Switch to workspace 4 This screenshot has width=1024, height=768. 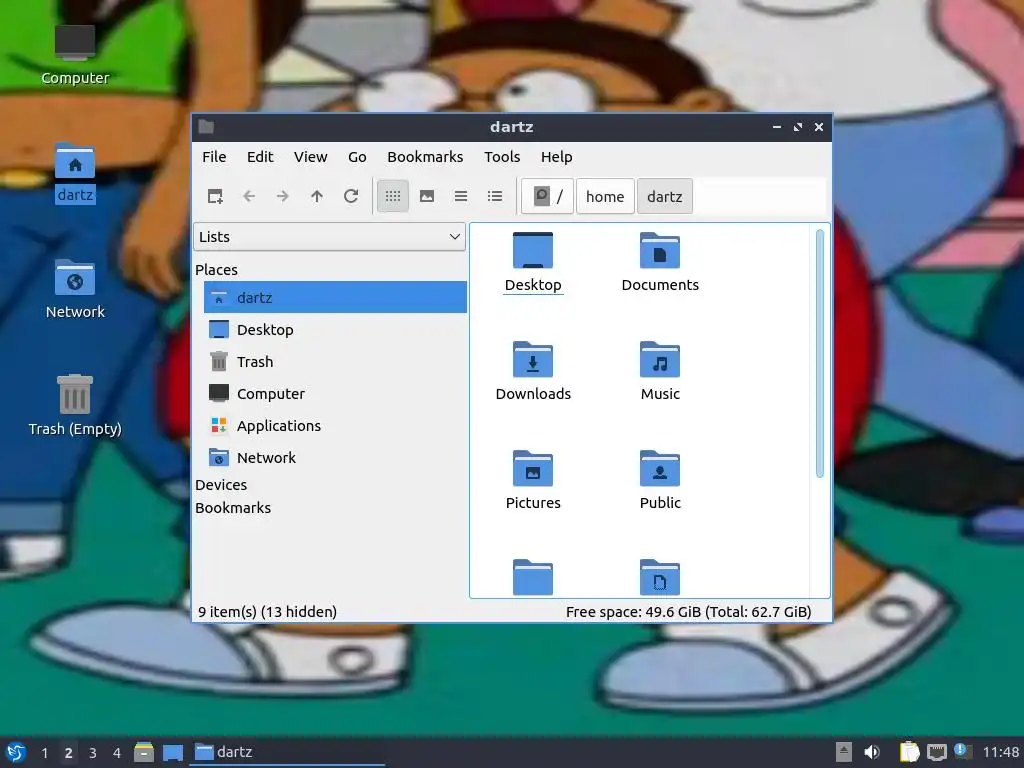(x=117, y=753)
